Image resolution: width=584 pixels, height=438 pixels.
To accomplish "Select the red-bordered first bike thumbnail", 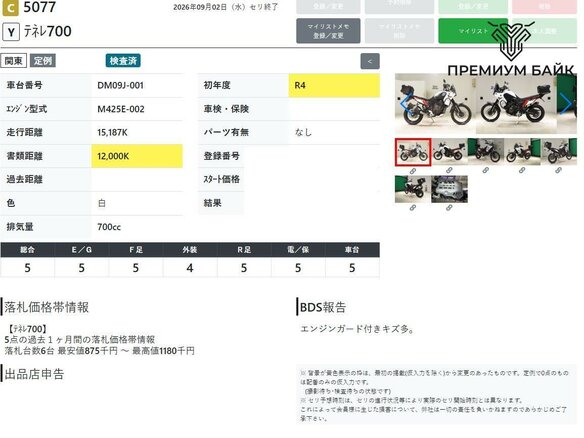I will pyautogui.click(x=413, y=152).
